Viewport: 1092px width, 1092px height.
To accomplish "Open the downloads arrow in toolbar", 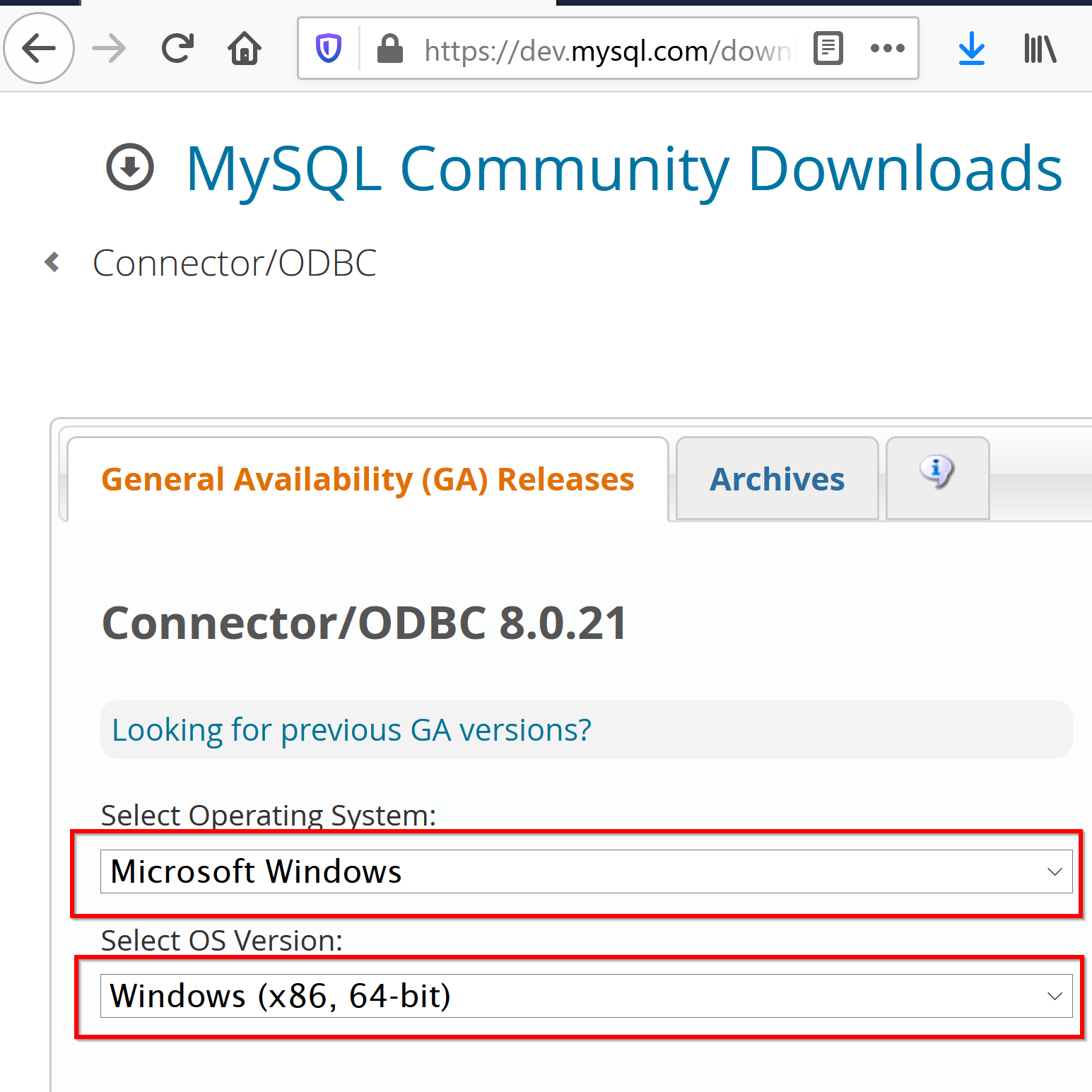I will click(x=972, y=48).
